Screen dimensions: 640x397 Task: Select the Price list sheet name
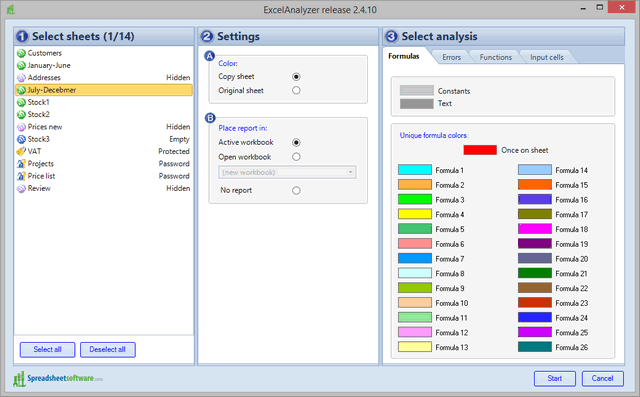(41, 176)
